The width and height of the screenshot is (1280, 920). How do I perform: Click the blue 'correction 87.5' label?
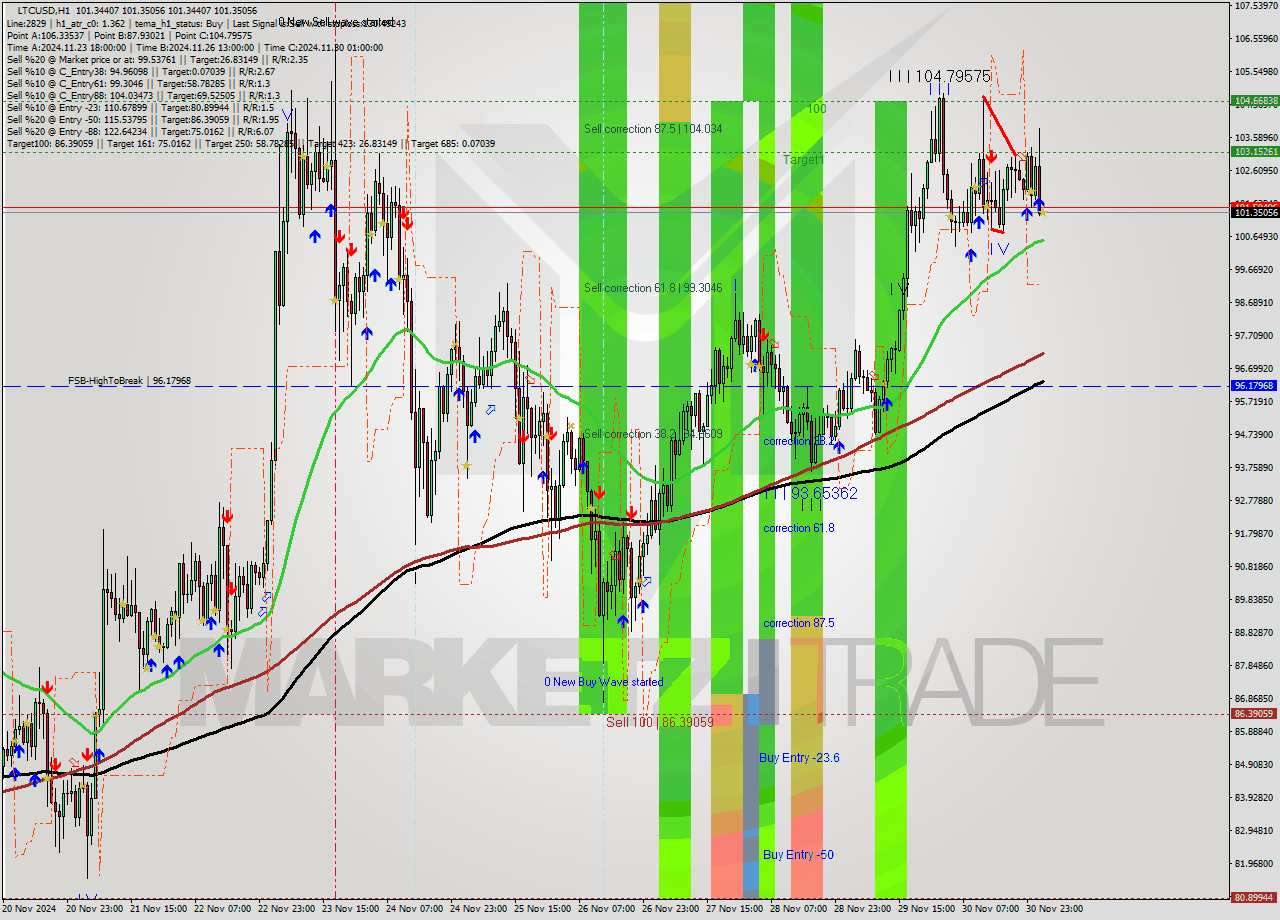(798, 623)
